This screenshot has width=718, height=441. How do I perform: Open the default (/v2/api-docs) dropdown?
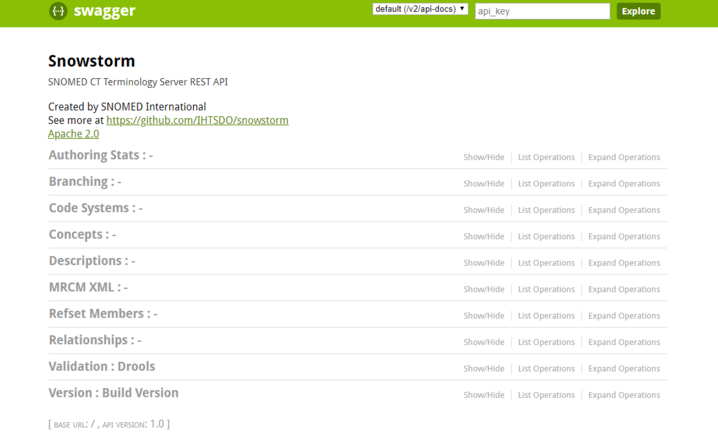pyautogui.click(x=420, y=9)
